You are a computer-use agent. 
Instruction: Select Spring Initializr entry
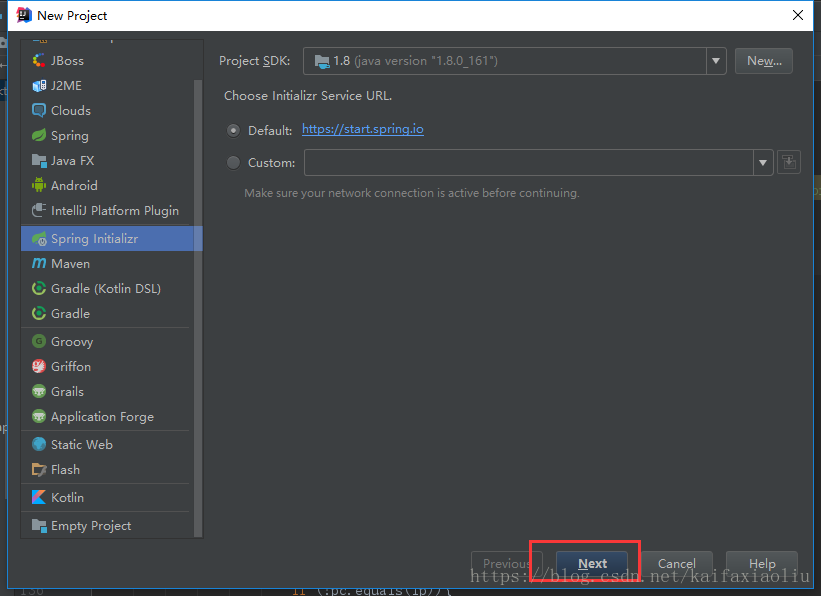coord(112,239)
